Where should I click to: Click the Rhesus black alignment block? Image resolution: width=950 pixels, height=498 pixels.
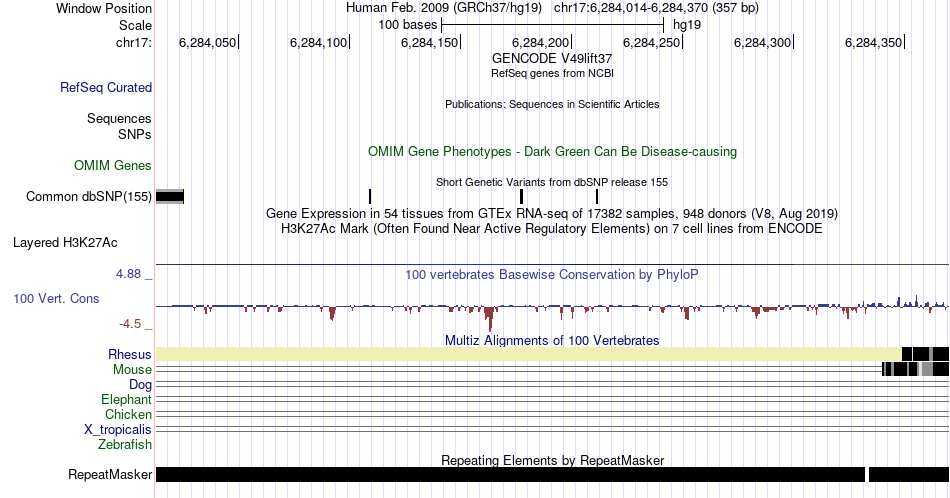[x=925, y=354]
